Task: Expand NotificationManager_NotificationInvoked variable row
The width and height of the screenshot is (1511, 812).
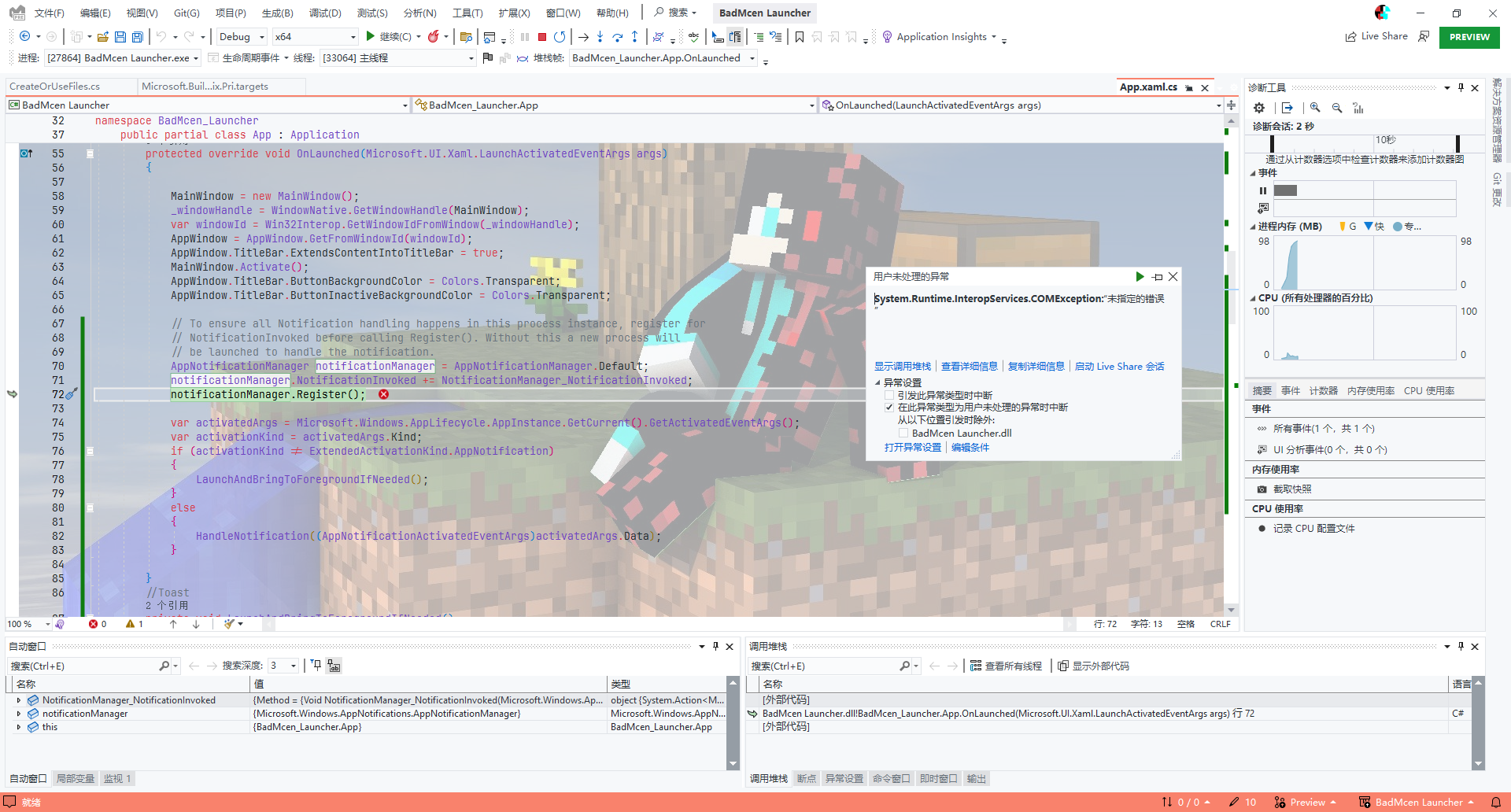Action: [x=19, y=700]
